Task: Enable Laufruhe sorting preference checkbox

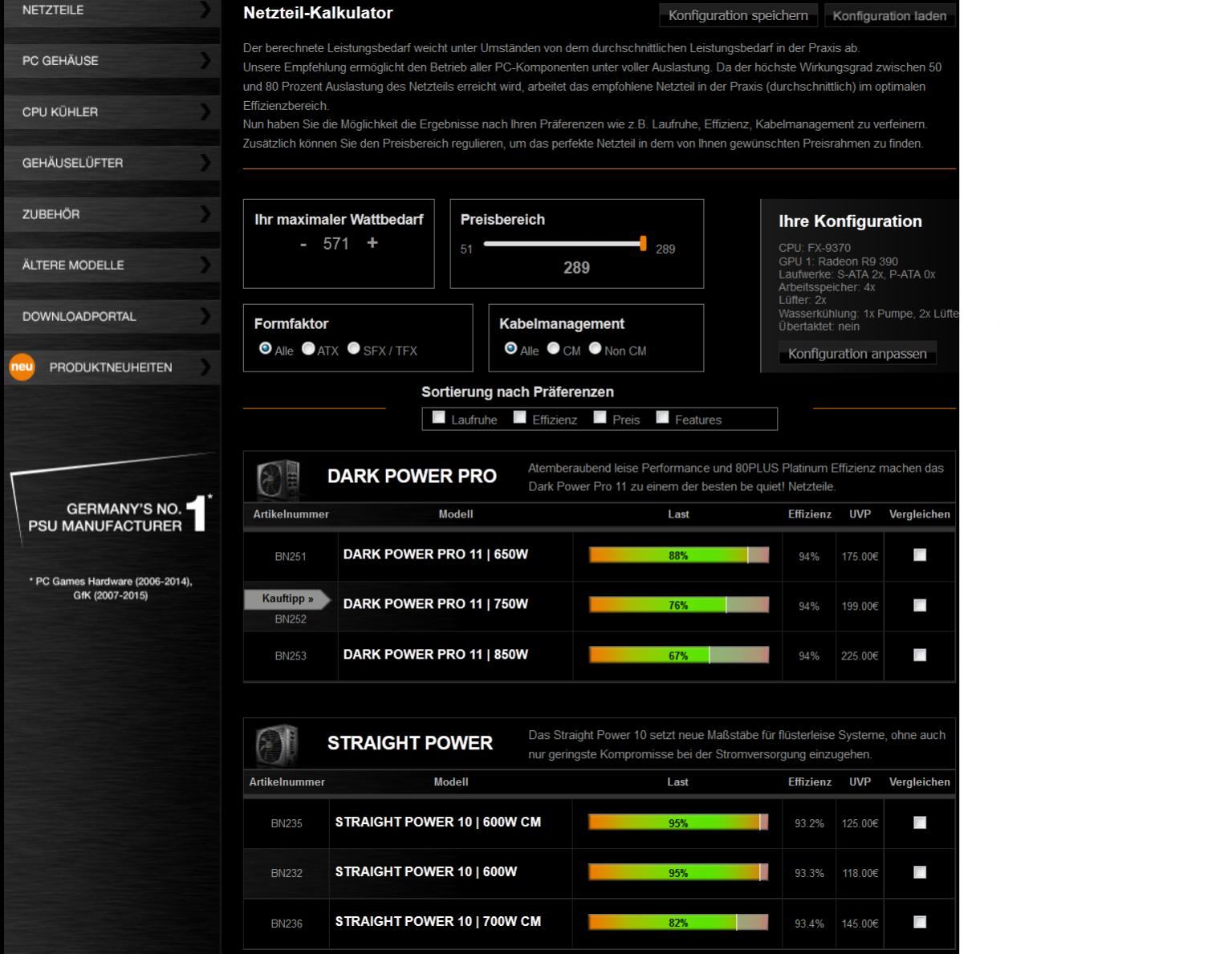Action: (438, 417)
